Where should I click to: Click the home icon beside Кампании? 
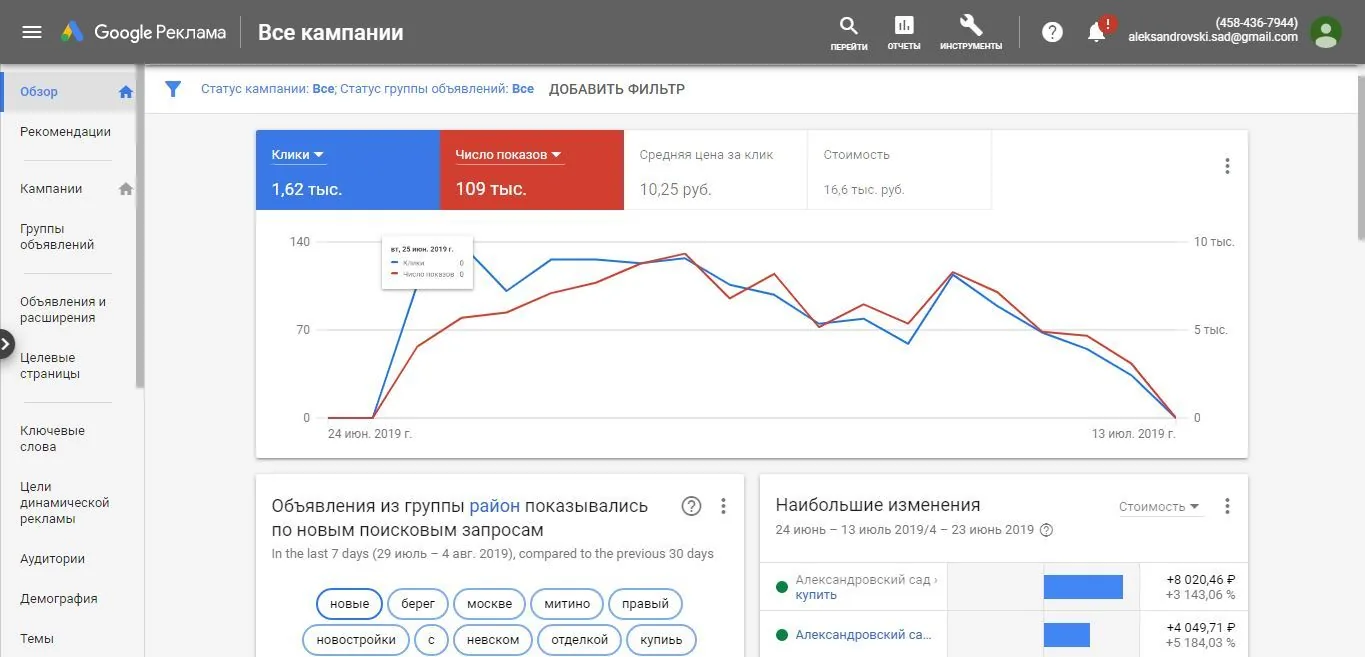click(x=126, y=189)
